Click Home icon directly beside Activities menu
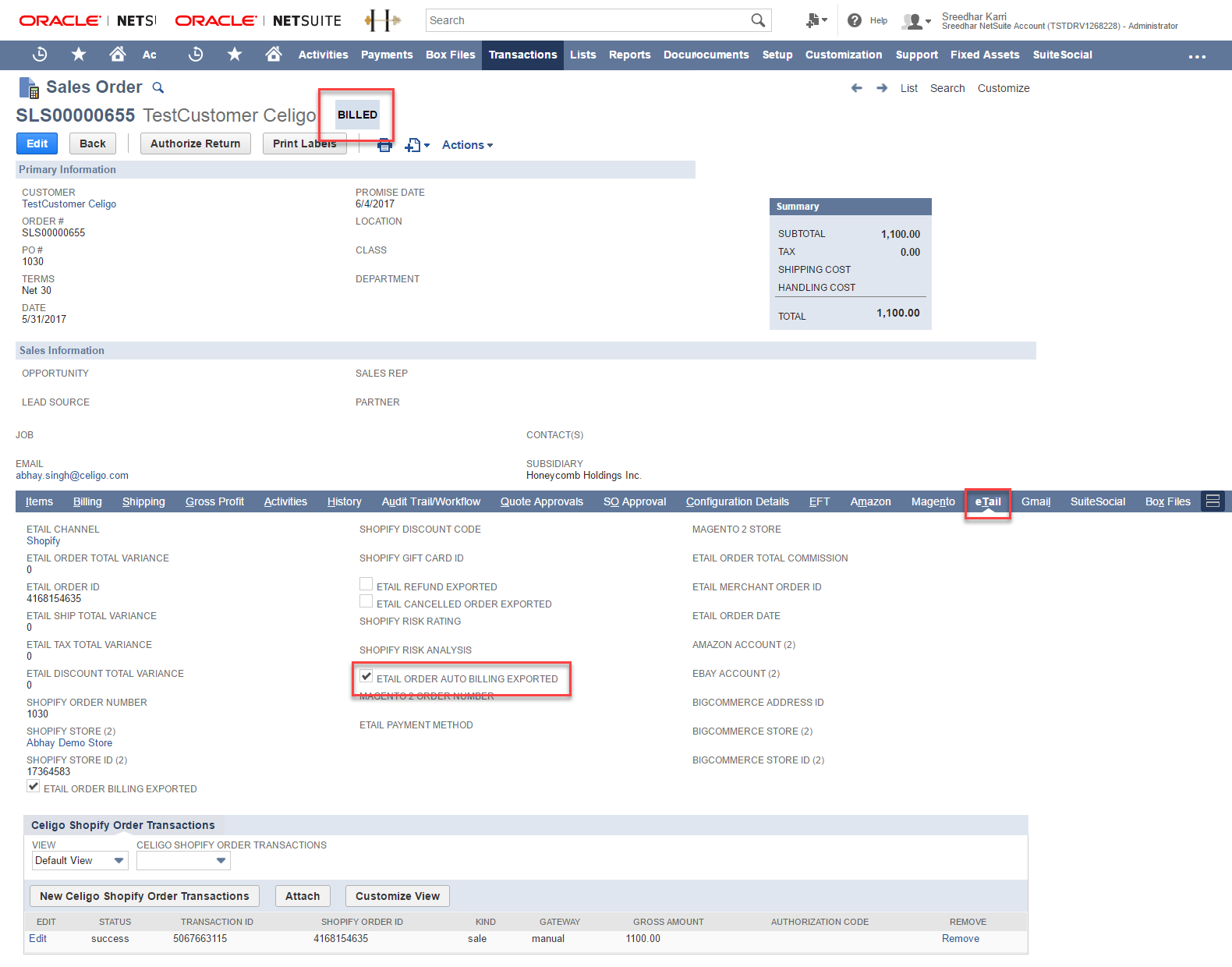Image resolution: width=1232 pixels, height=967 pixels. [273, 55]
